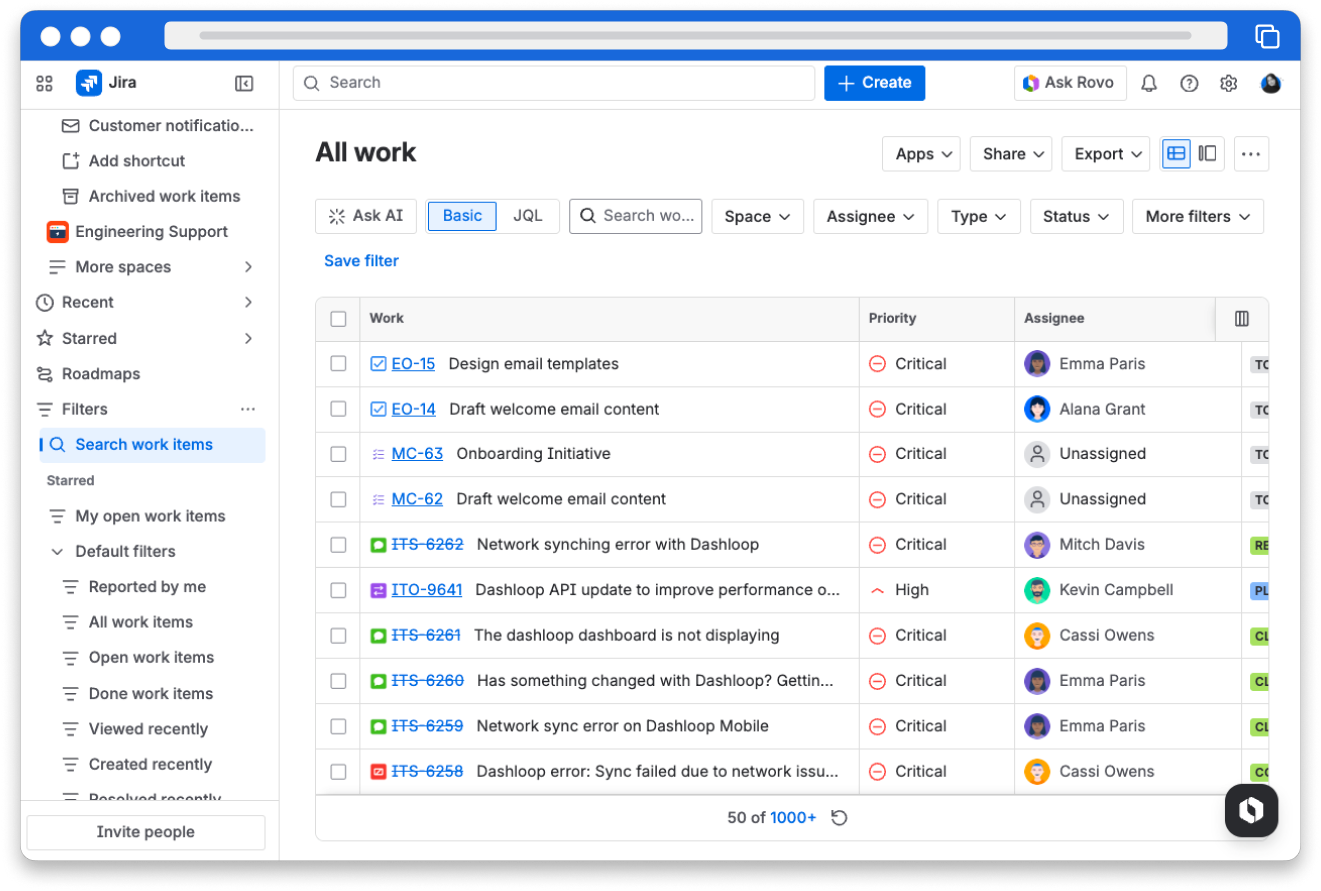Screen dimensions: 1321x891
Task: Collapse the Default filters tree section
Action: tap(56, 552)
